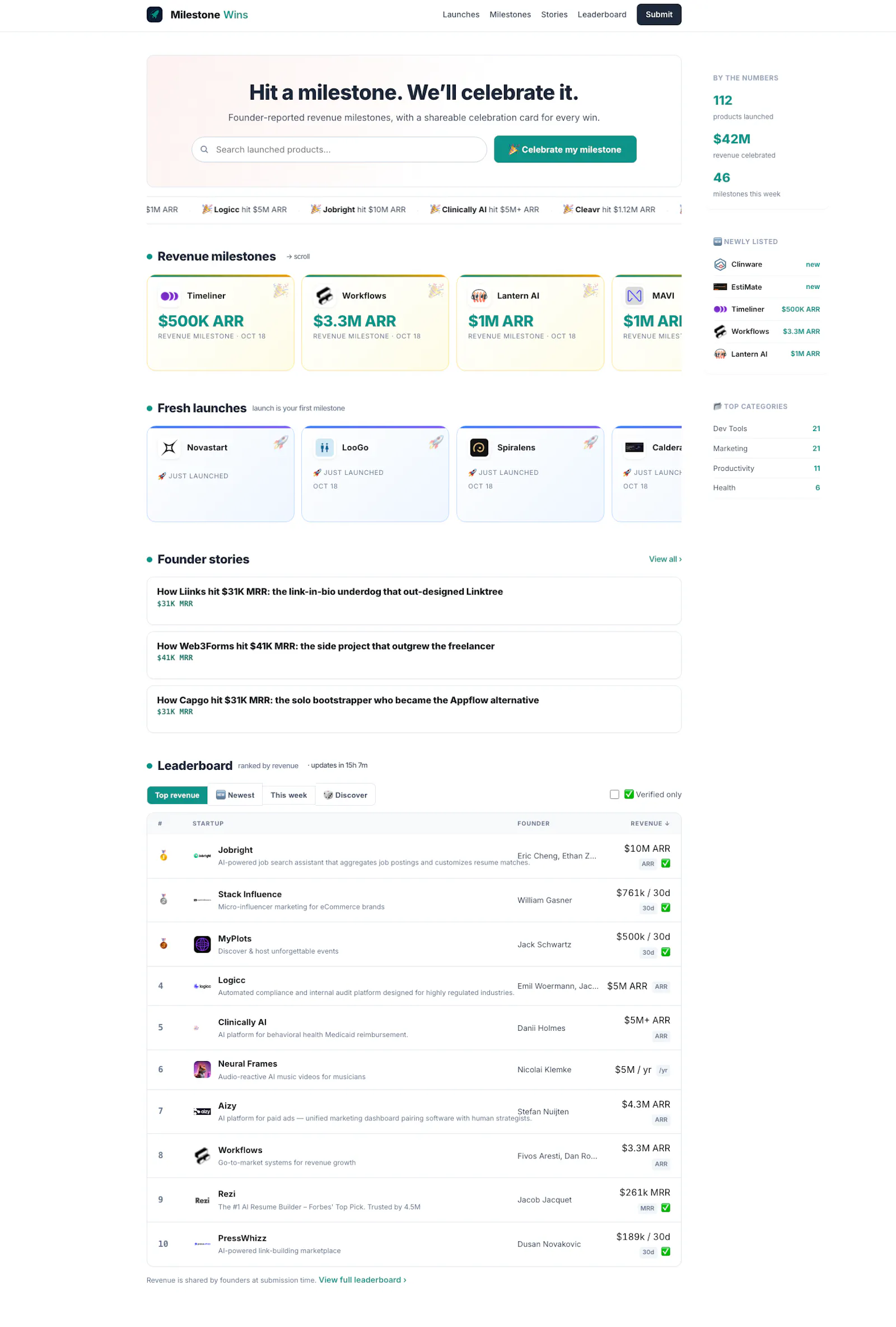Switch to the Newest tab
Image resolution: width=896 pixels, height=1327 pixels.
pos(235,795)
